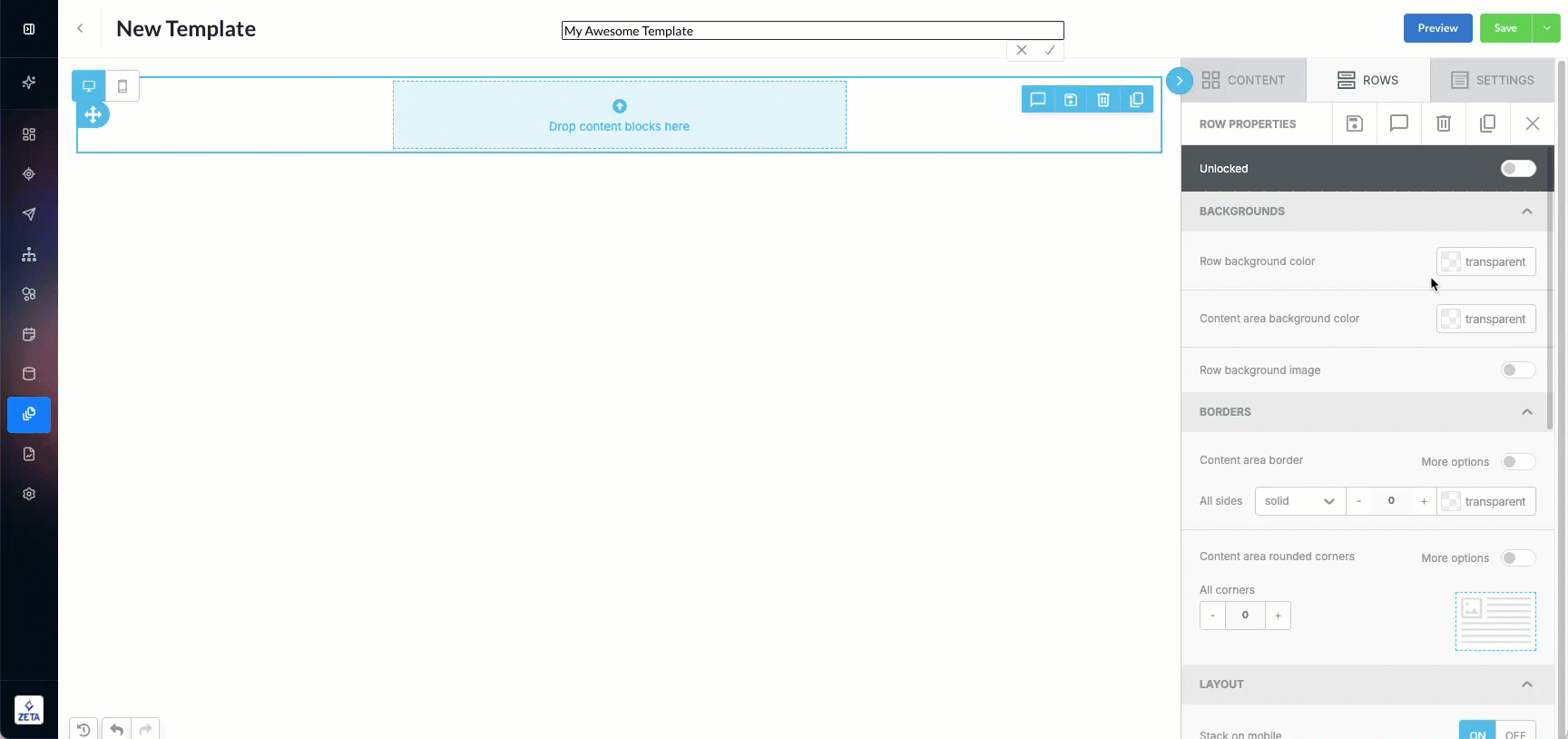Collapse the right panel with blue arrow

pos(1179,81)
